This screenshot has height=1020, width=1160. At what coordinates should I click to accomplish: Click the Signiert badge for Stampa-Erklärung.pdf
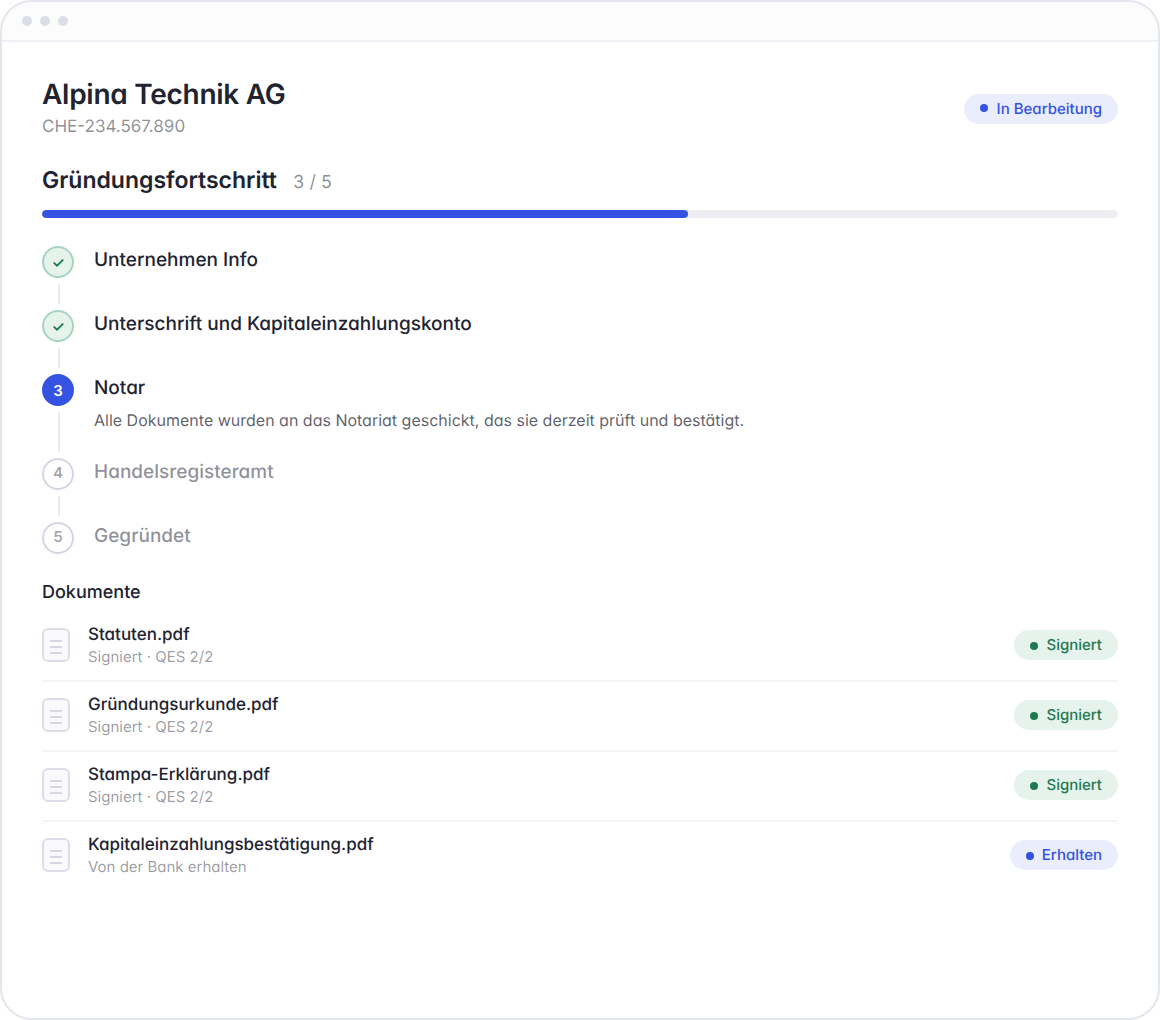point(1065,785)
